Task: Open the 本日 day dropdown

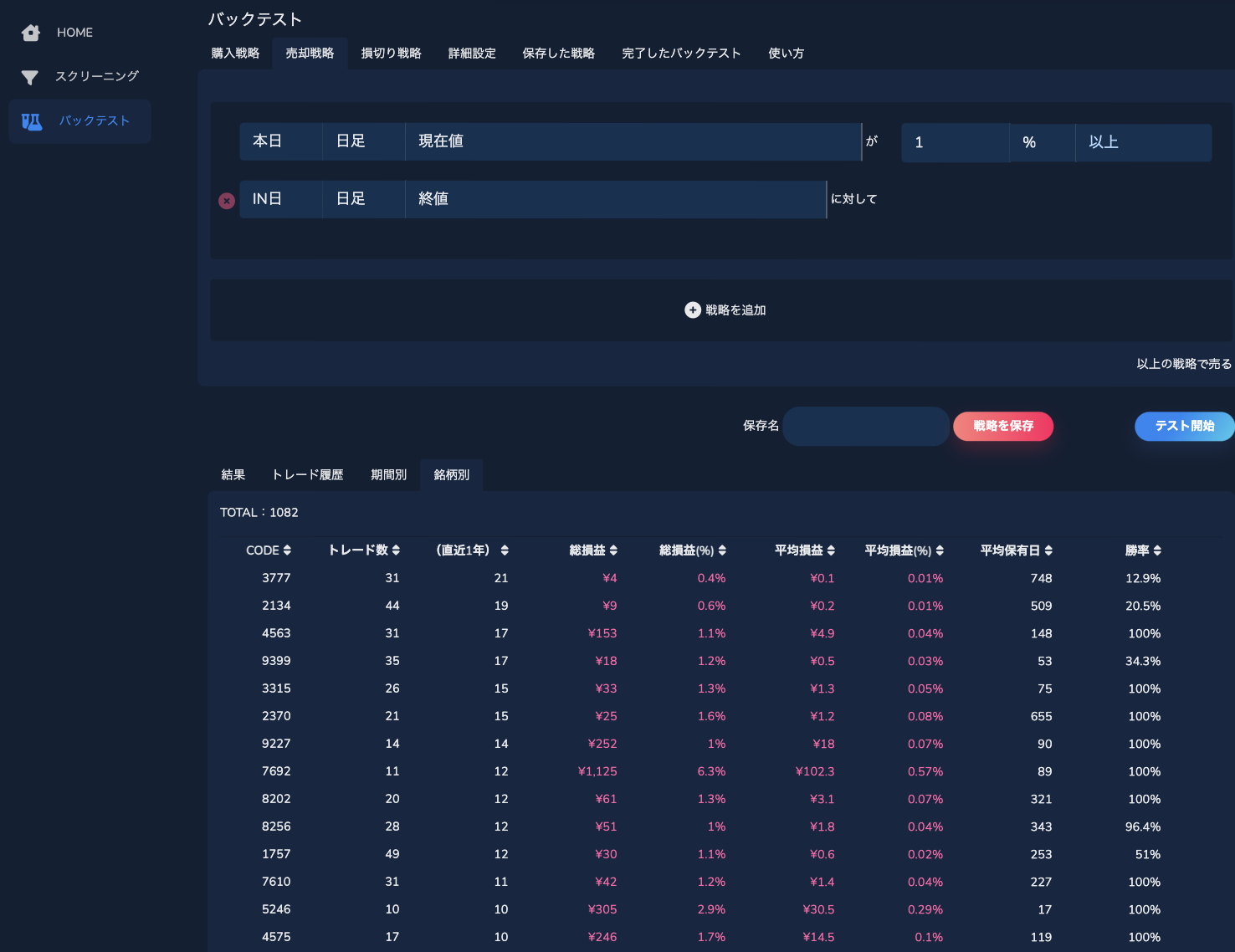Action: pyautogui.click(x=281, y=141)
